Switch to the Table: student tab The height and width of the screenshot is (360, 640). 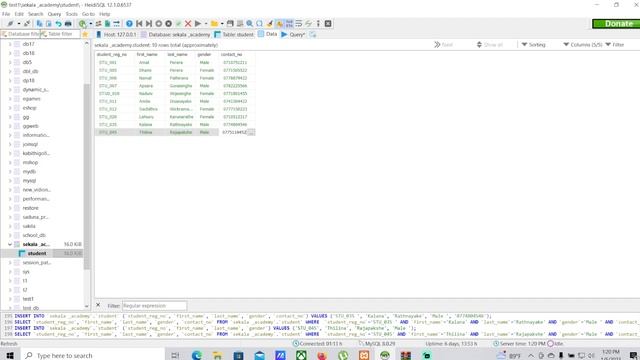[234, 34]
